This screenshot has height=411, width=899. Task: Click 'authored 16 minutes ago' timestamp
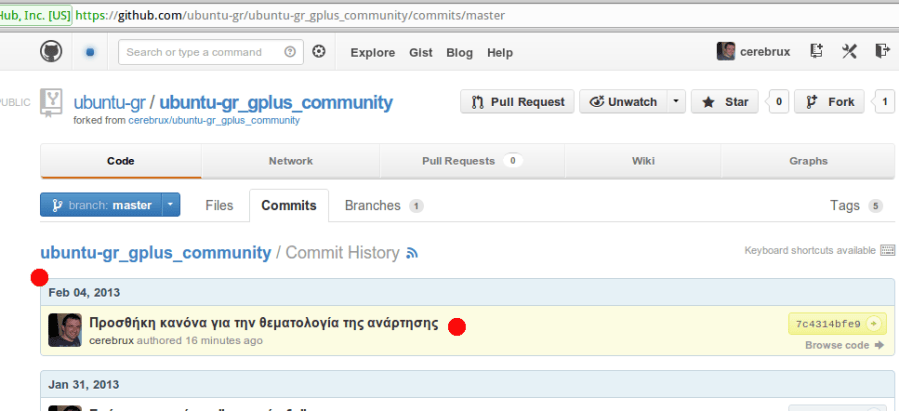pyautogui.click(x=200, y=340)
